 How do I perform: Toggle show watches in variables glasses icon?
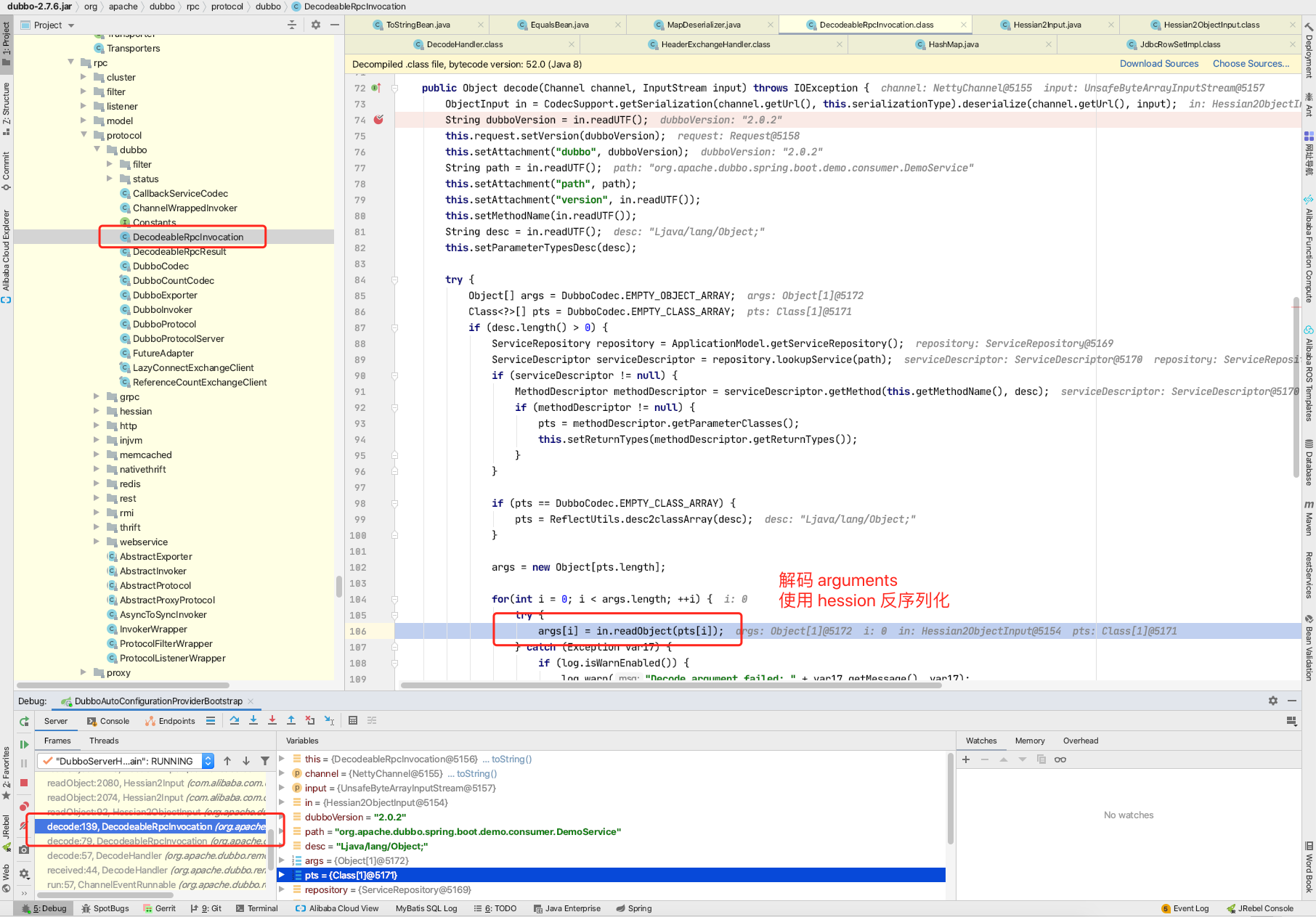tap(1060, 759)
